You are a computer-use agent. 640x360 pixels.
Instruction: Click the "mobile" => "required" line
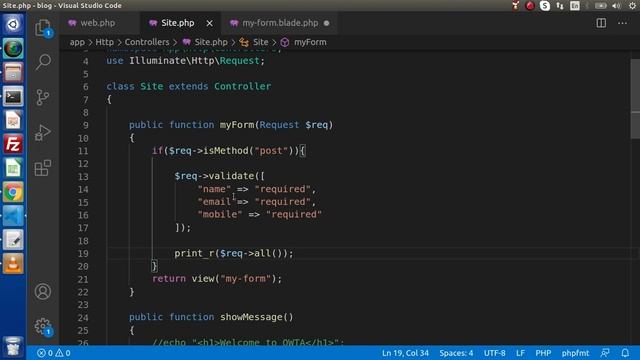tap(260, 215)
